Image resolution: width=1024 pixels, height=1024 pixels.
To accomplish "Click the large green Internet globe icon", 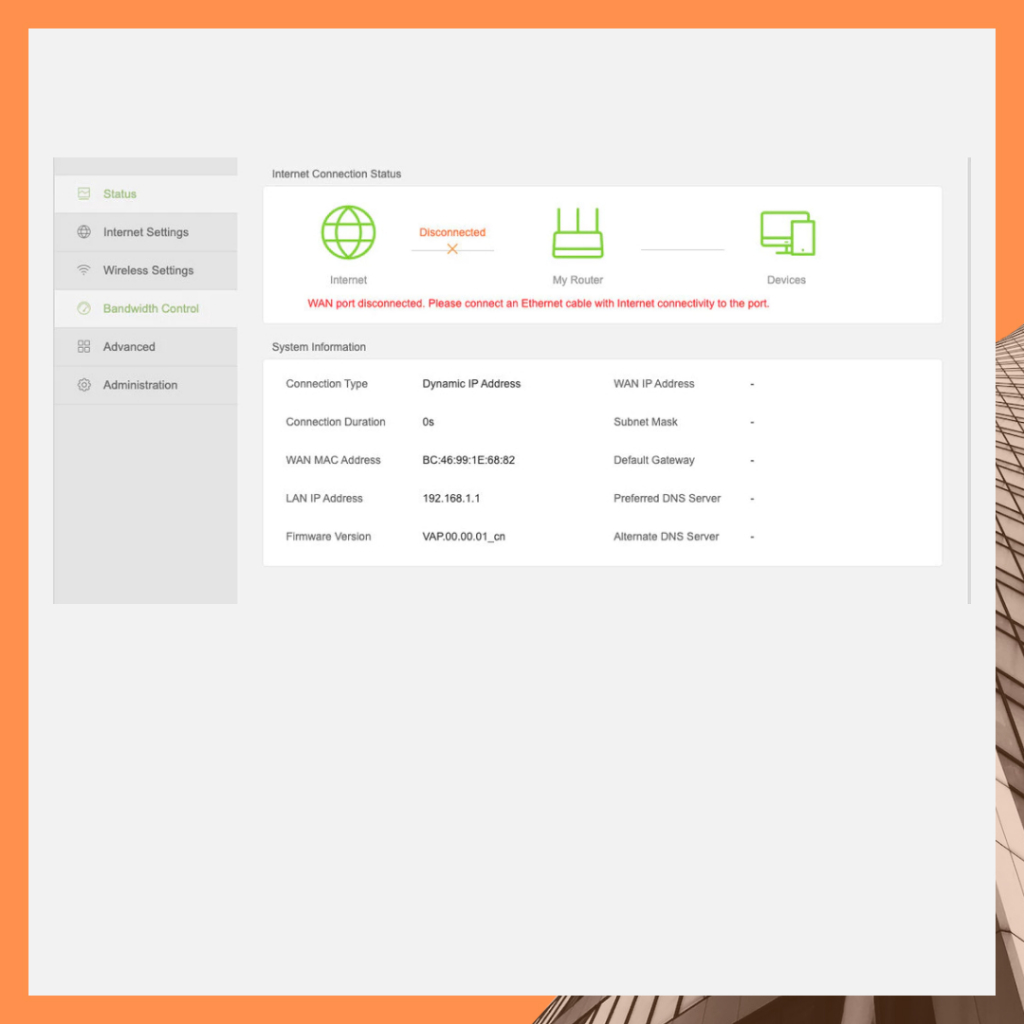I will (348, 233).
